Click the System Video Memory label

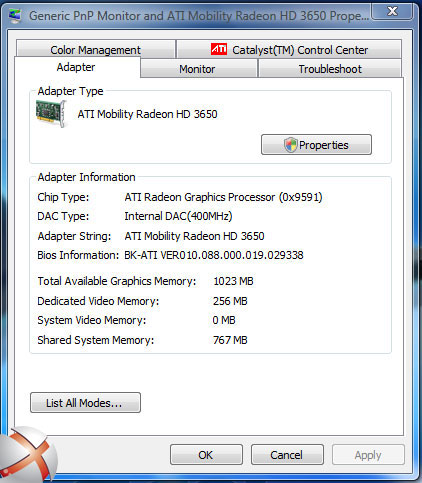[x=92, y=320]
